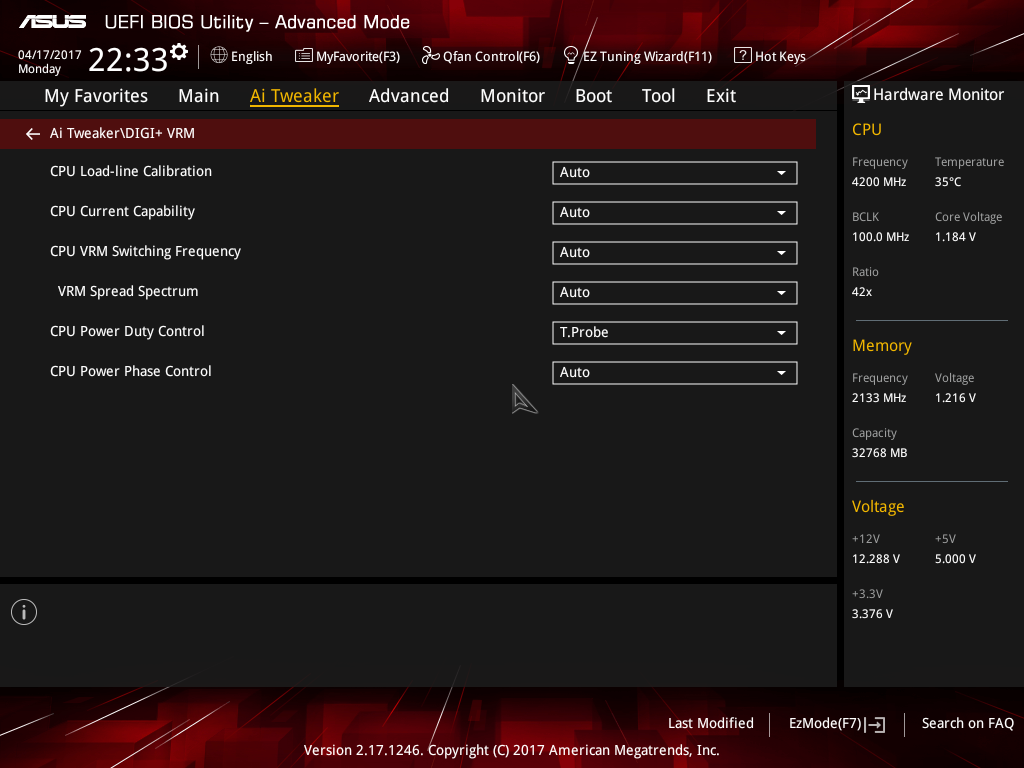Click the EZ Tuning Wizard lightbulb icon

coord(570,56)
